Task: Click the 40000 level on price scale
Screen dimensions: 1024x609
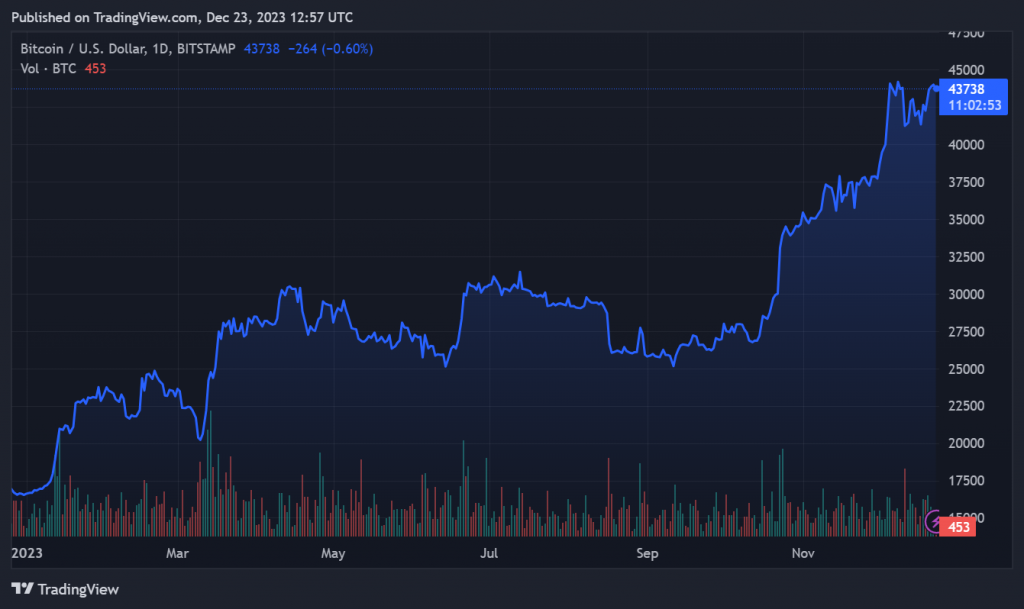Action: (966, 145)
